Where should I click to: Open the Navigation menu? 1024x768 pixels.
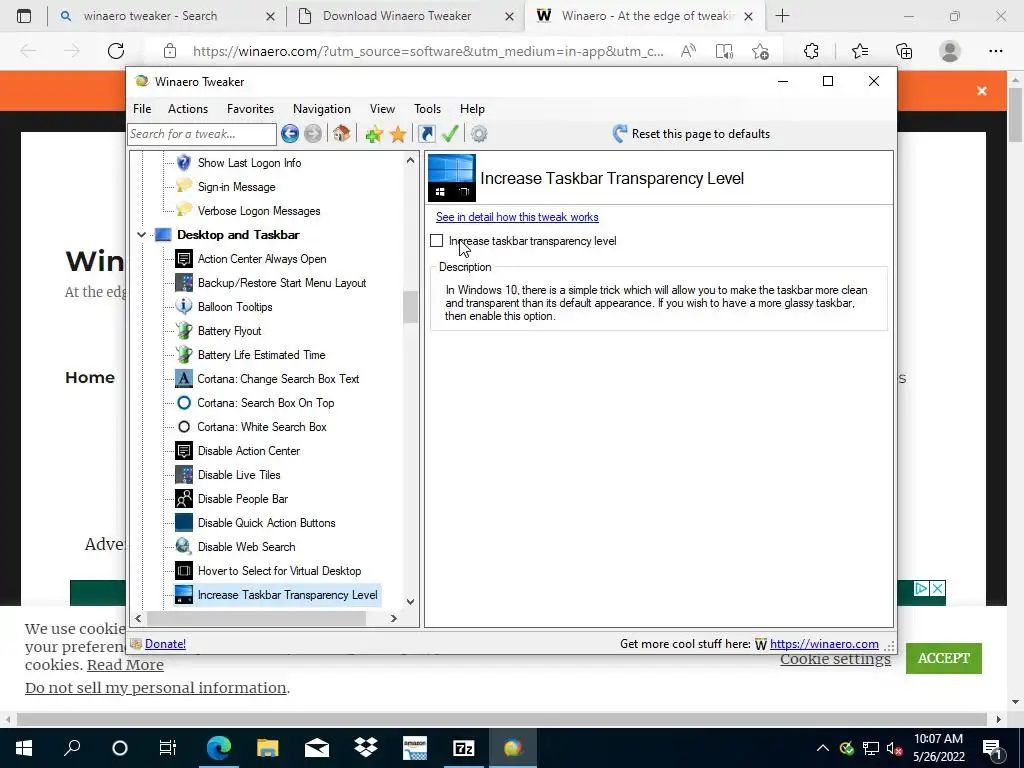(x=322, y=109)
